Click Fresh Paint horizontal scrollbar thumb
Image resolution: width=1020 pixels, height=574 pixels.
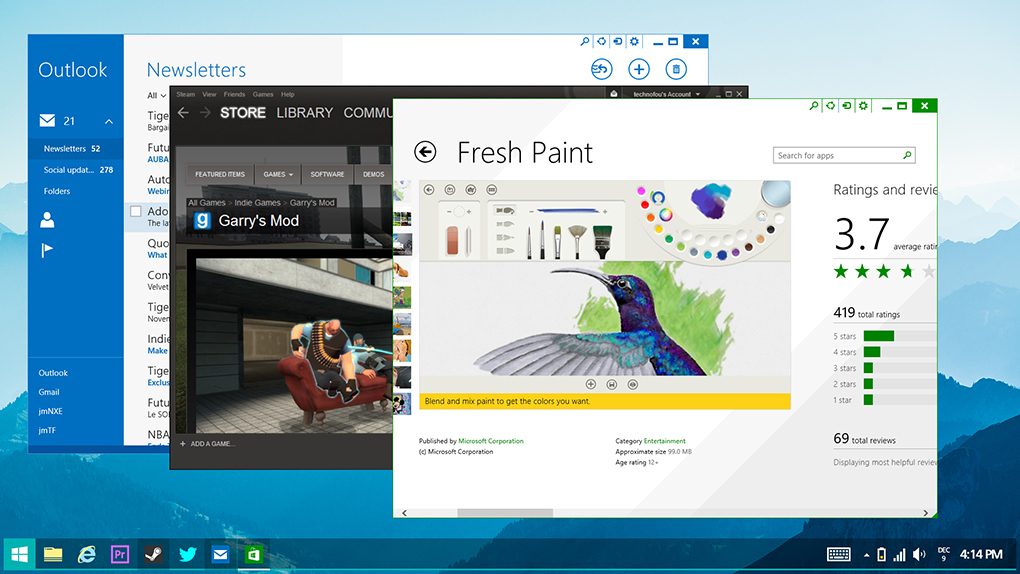pos(505,513)
